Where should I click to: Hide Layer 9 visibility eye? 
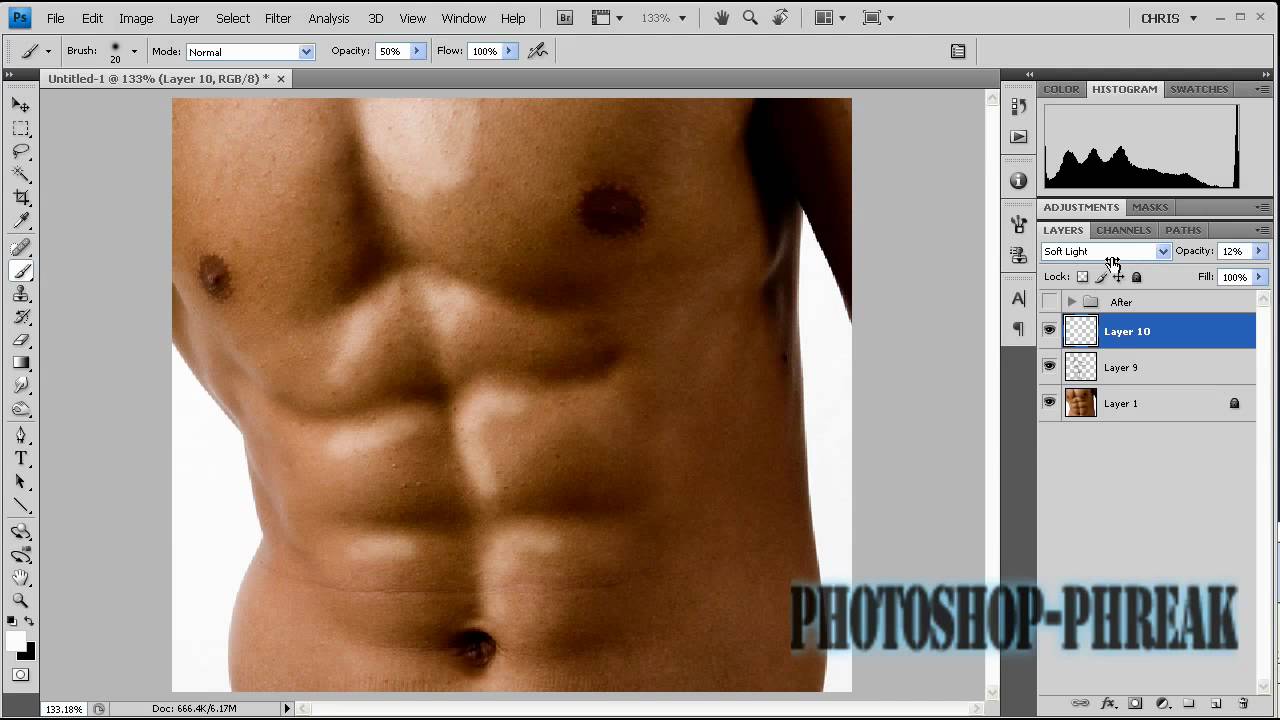[x=1049, y=367]
